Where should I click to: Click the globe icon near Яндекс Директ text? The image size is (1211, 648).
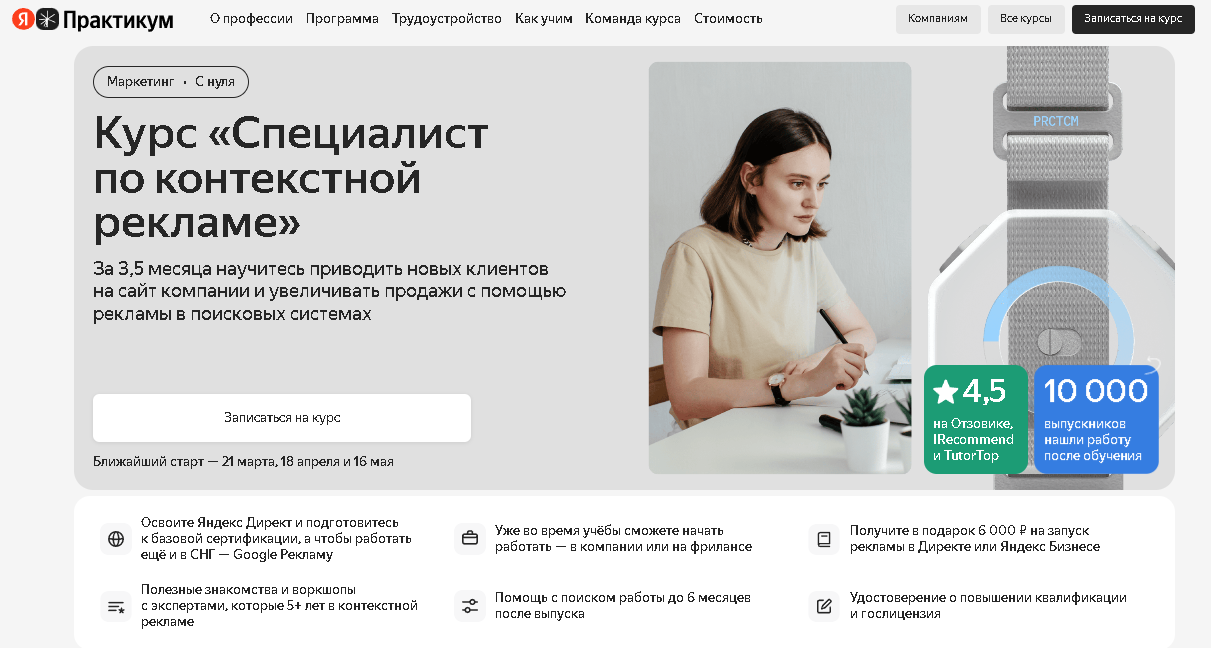pyautogui.click(x=116, y=539)
